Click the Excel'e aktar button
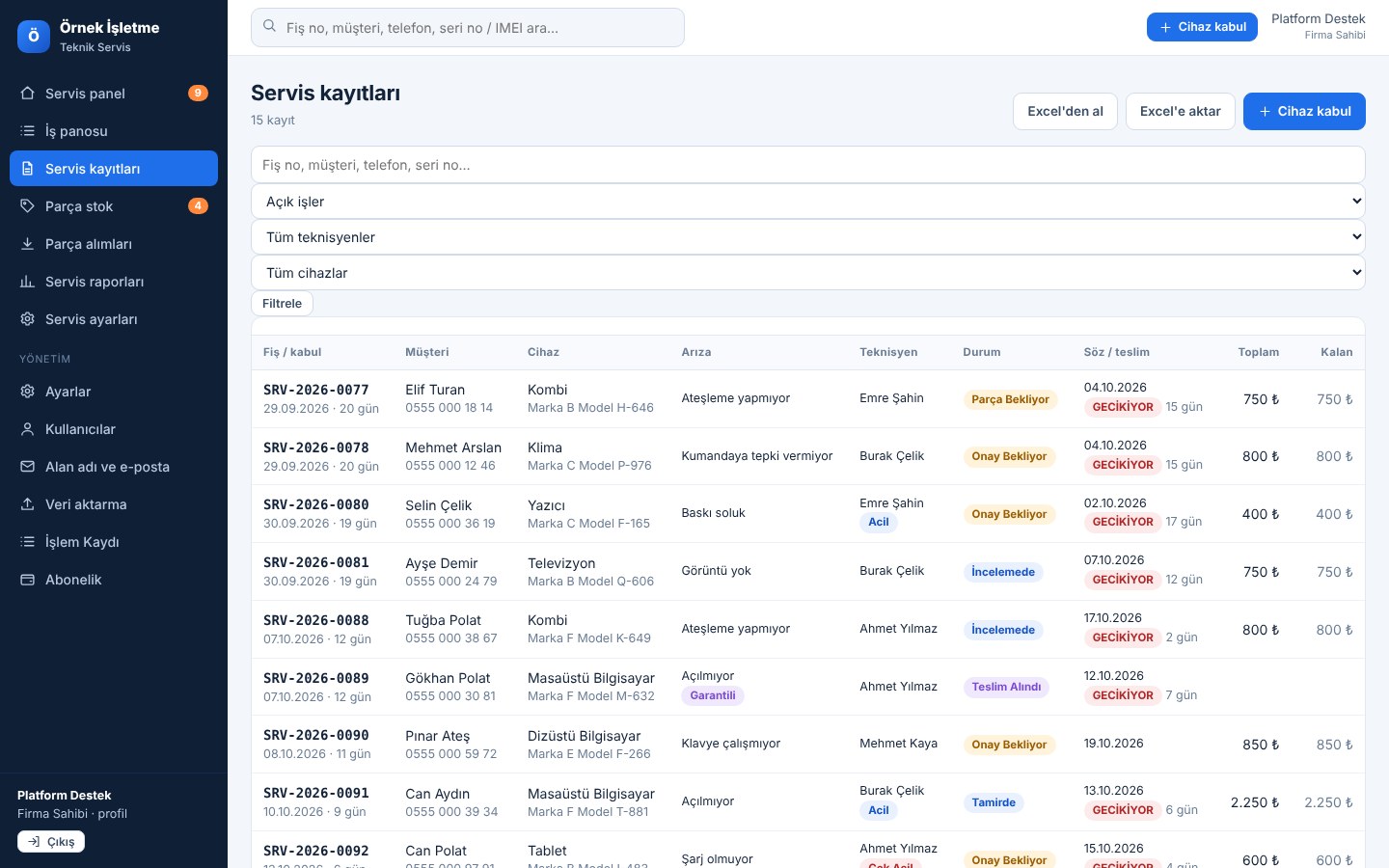This screenshot has height=868, width=1389. pos(1181,111)
